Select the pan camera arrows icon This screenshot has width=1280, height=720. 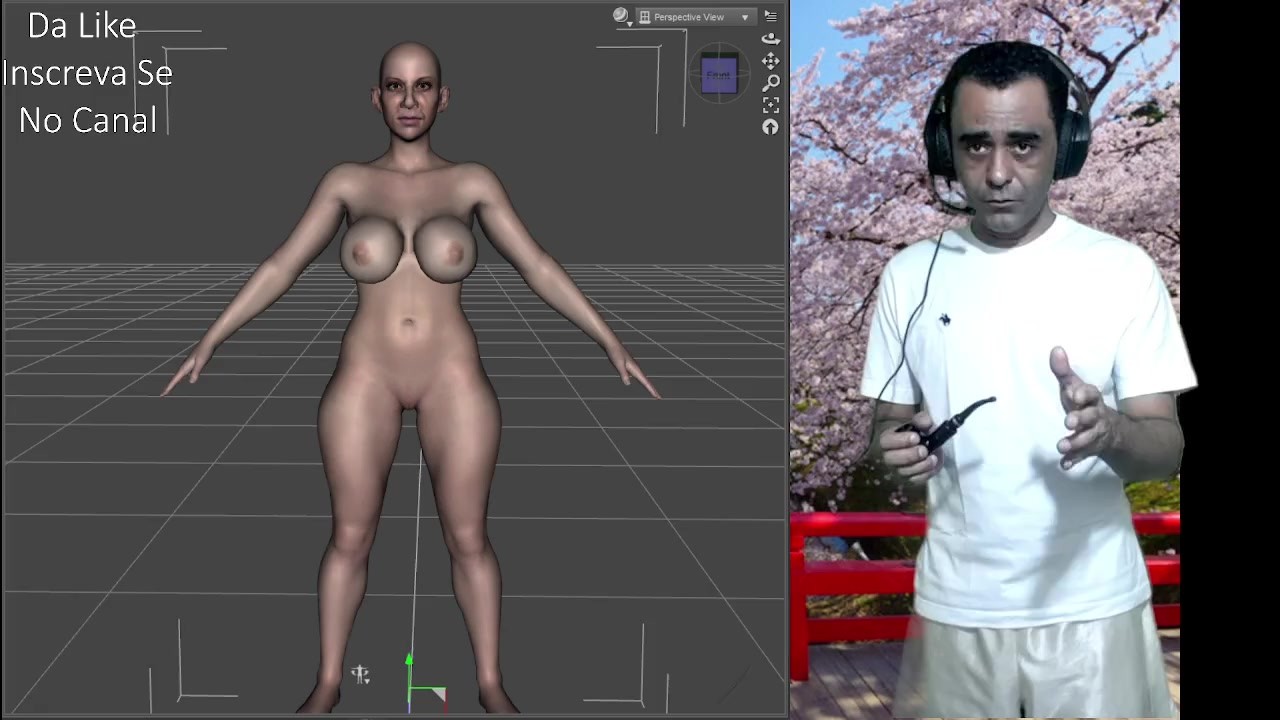[x=770, y=61]
